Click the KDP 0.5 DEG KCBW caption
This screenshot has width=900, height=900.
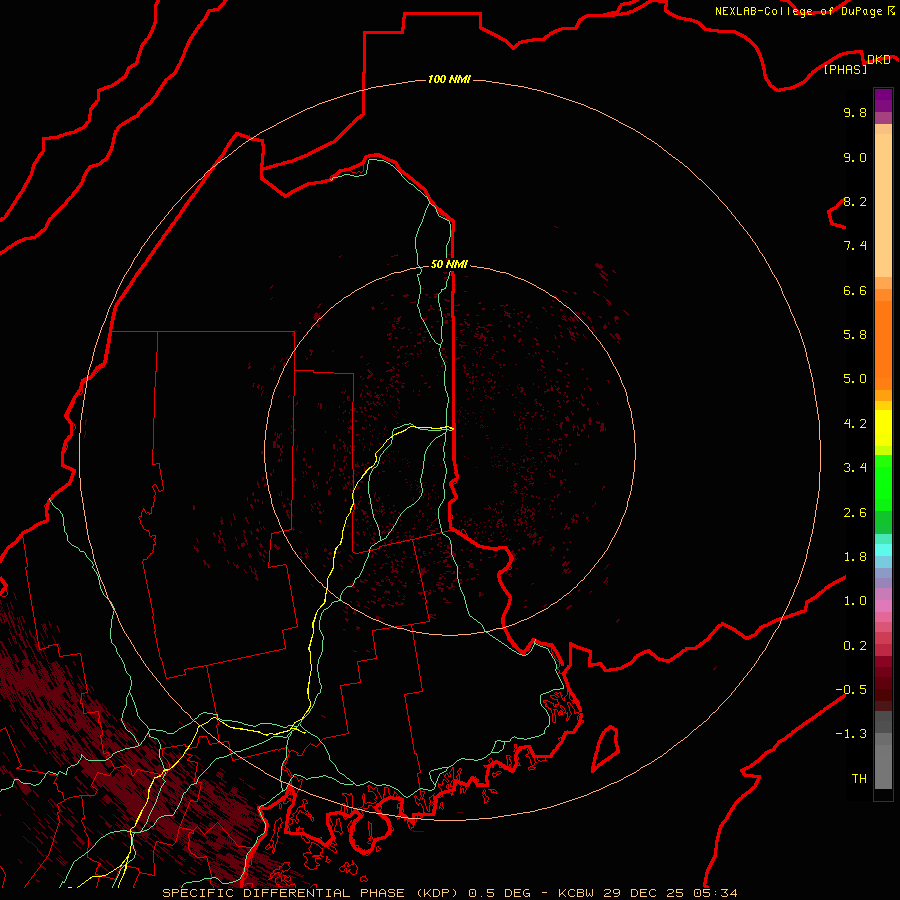[x=449, y=893]
